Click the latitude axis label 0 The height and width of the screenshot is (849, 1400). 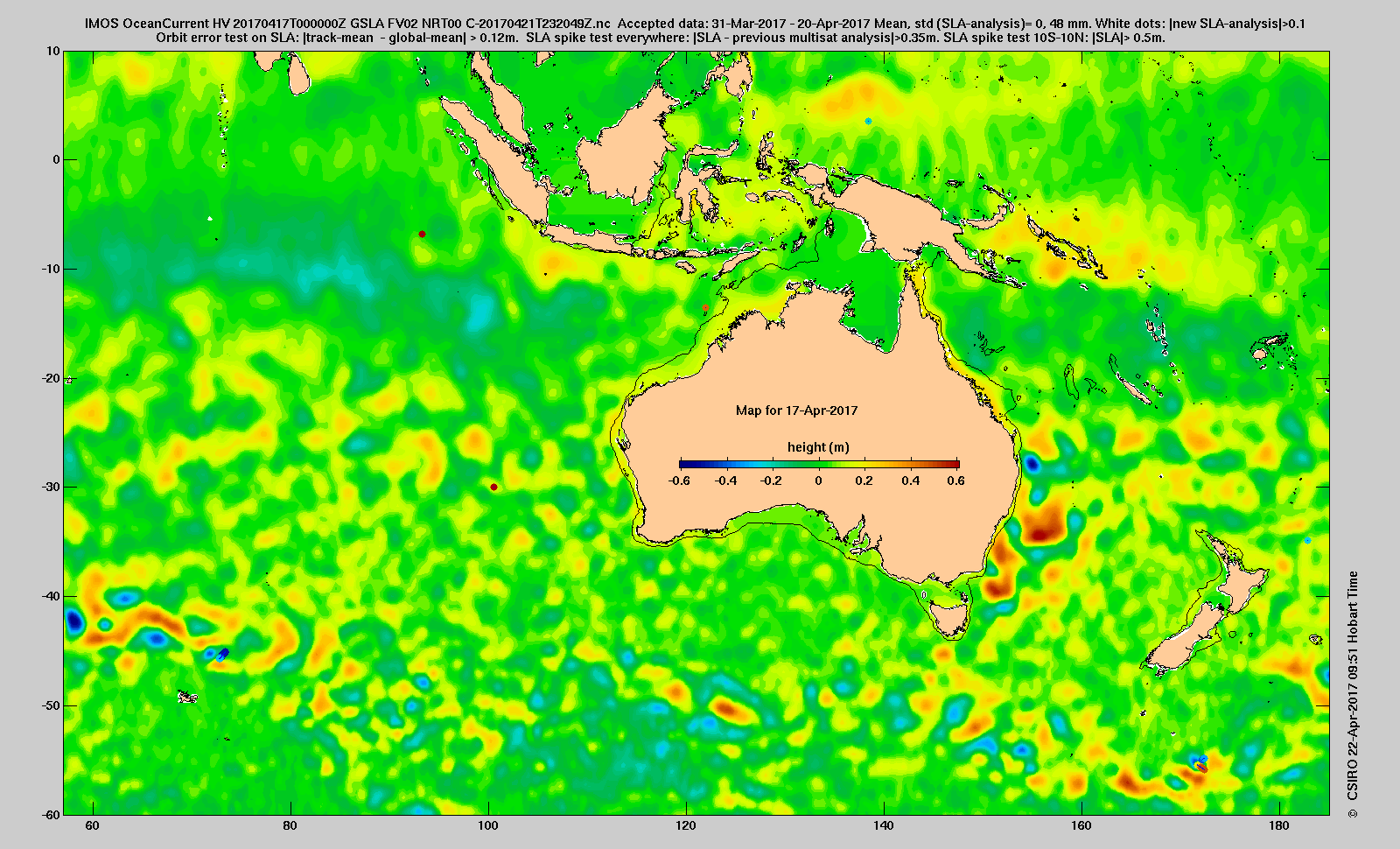(x=57, y=160)
